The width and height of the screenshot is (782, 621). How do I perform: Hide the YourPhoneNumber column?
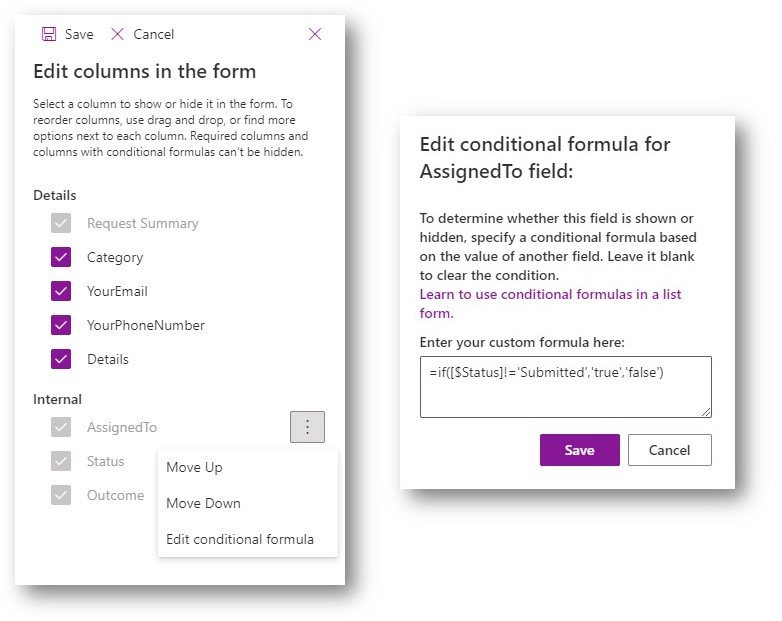pyautogui.click(x=61, y=325)
